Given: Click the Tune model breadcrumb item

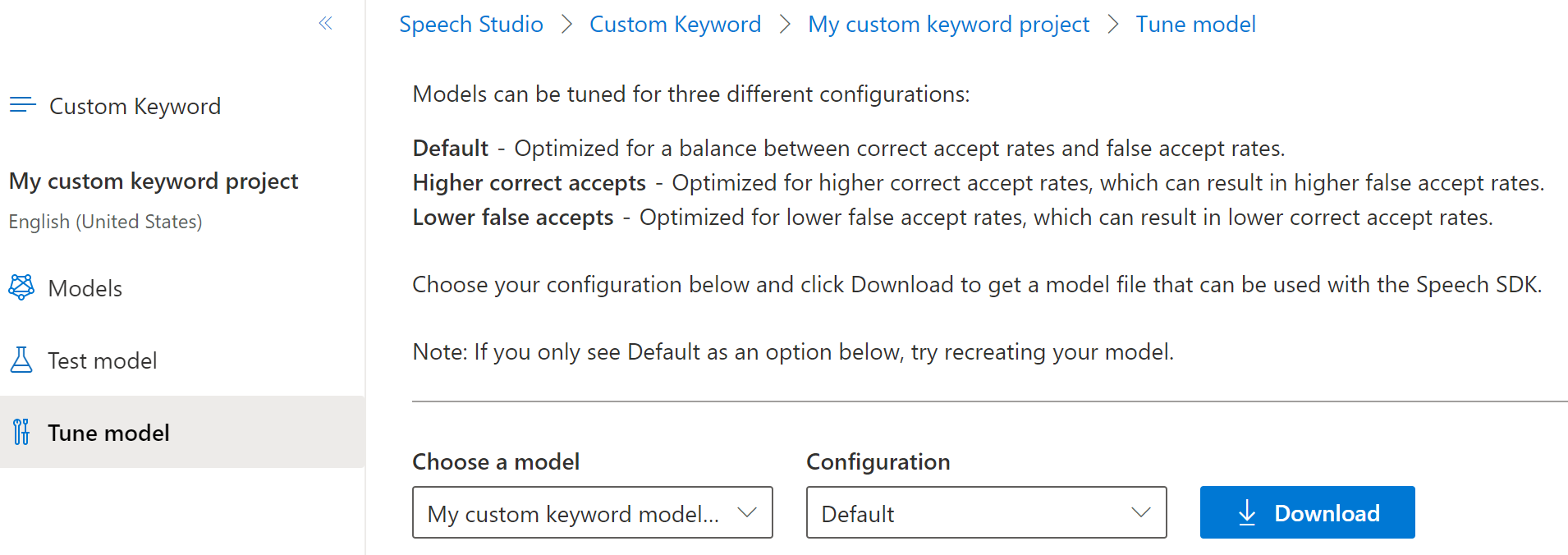Looking at the screenshot, I should click(x=1195, y=24).
